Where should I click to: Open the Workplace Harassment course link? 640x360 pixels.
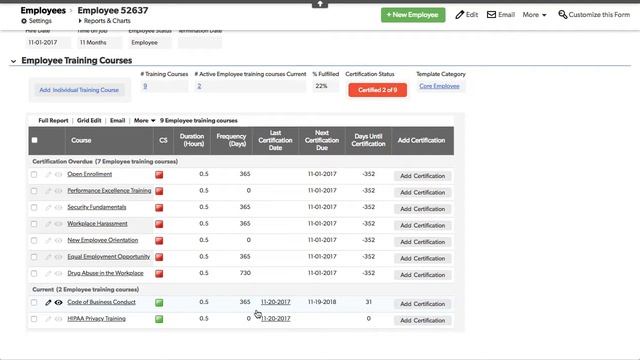(x=97, y=224)
